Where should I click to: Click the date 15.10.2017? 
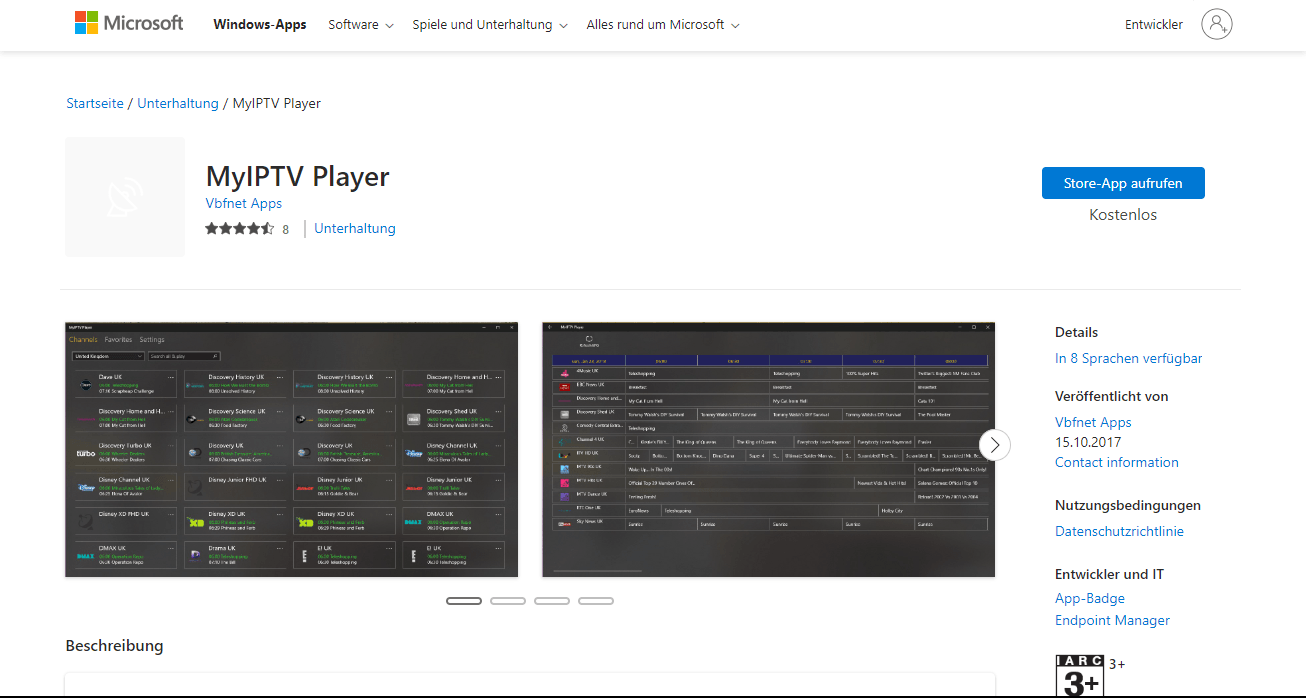tap(1088, 442)
